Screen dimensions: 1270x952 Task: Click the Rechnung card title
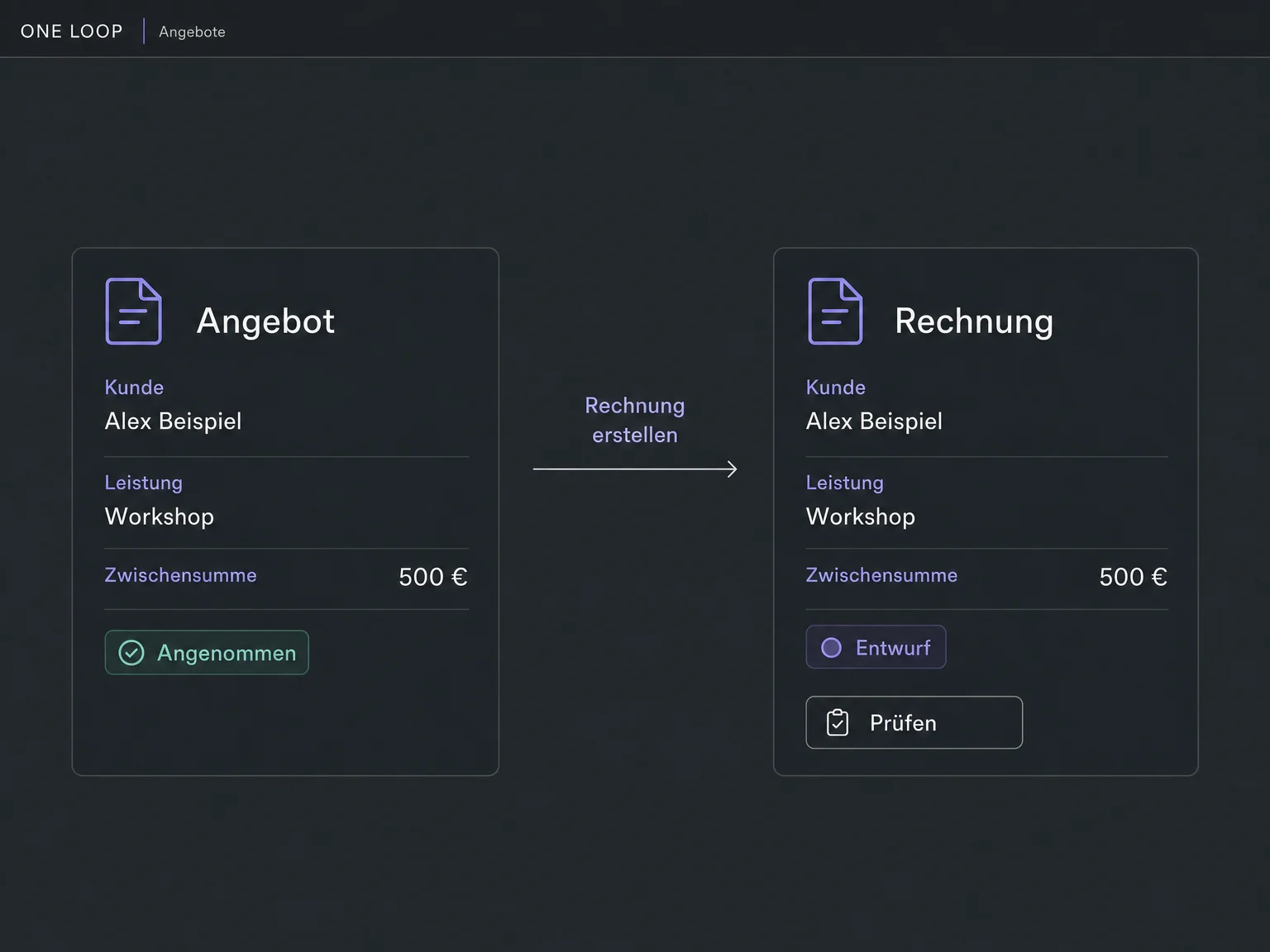974,321
